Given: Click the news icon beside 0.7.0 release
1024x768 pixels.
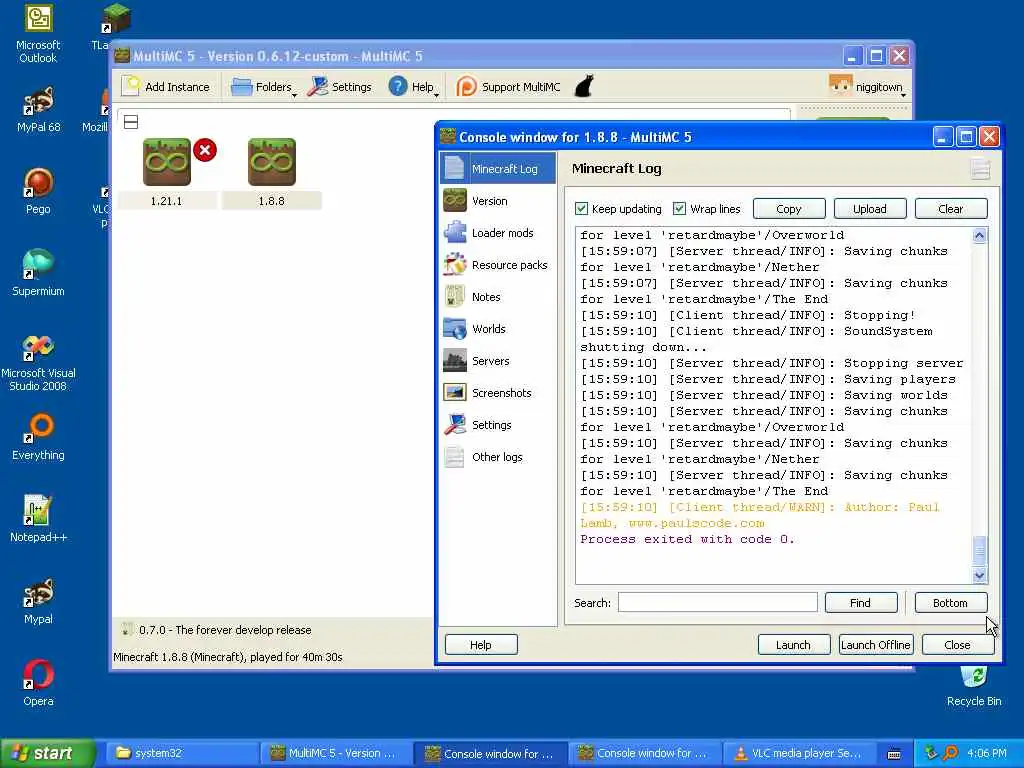Looking at the screenshot, I should click(x=127, y=630).
